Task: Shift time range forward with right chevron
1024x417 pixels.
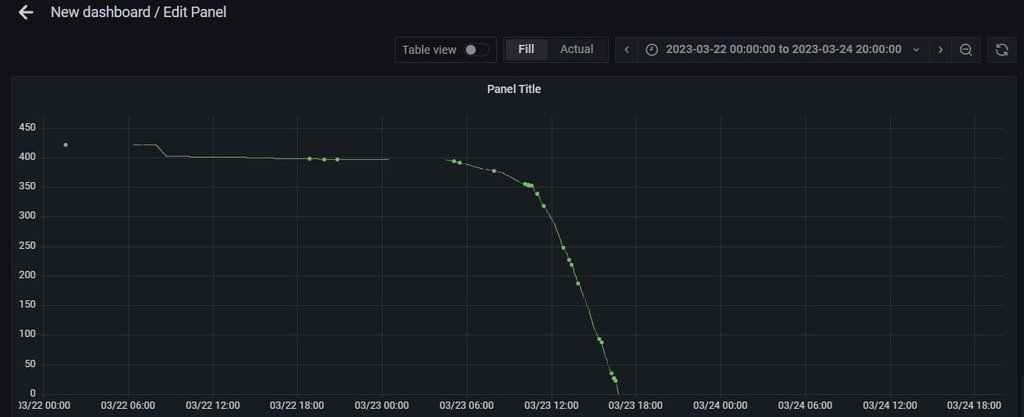Action: [x=940, y=49]
